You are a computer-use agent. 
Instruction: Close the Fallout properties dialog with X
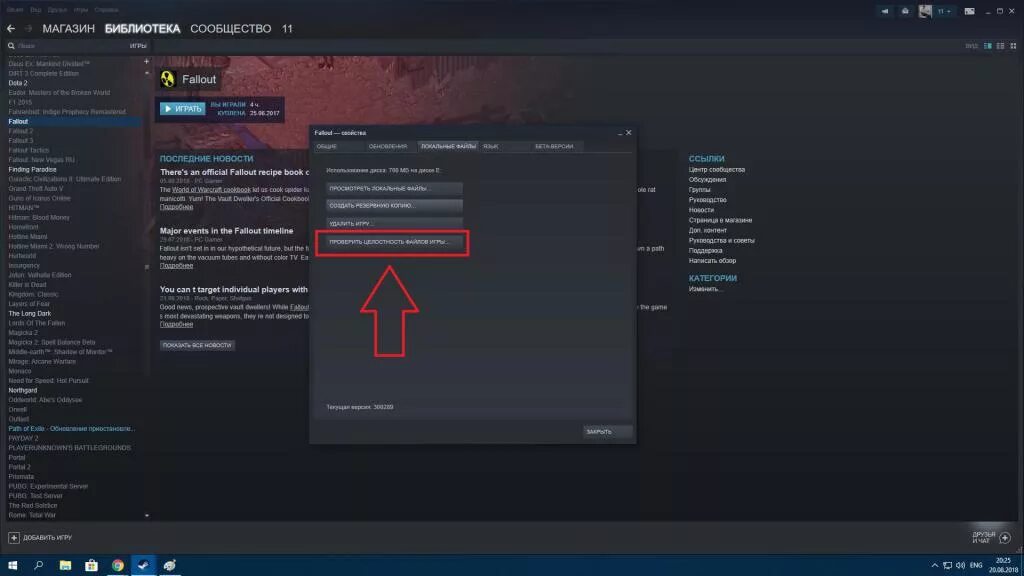pos(628,133)
